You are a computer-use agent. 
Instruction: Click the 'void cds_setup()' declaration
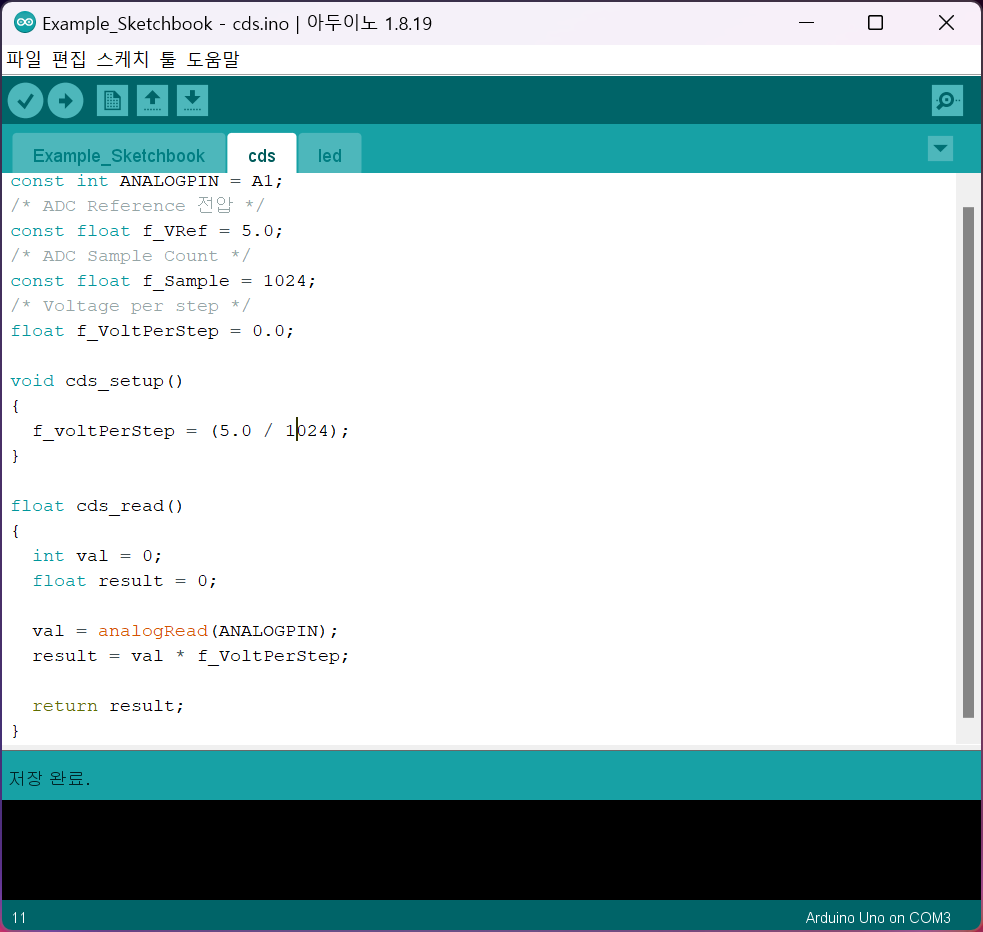[97, 381]
